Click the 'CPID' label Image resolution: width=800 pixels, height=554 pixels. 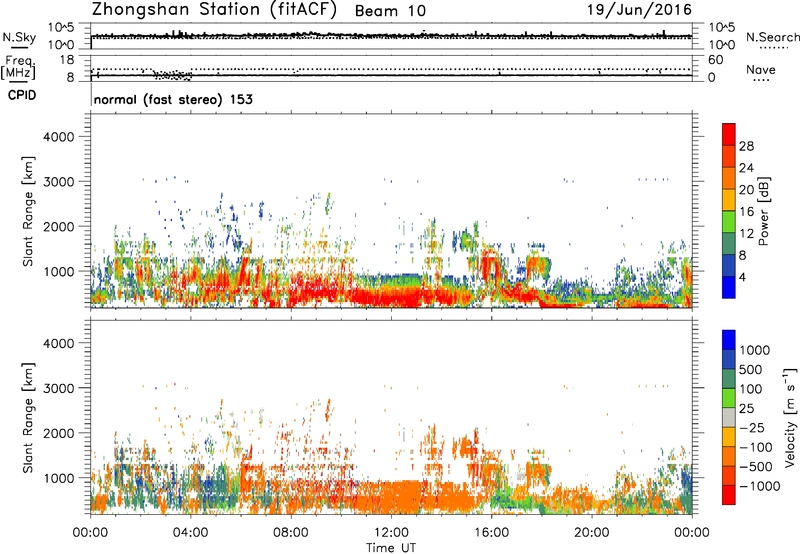coord(22,95)
